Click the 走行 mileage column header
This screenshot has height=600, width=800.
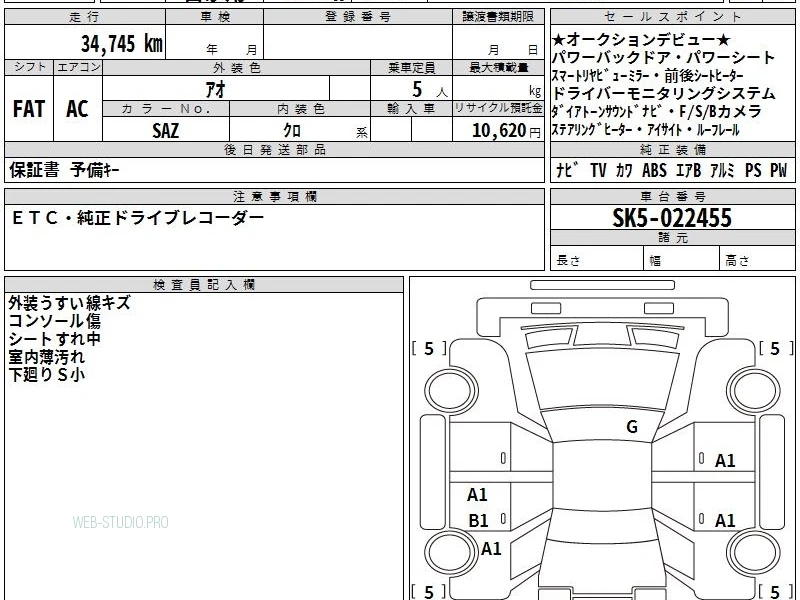[85, 17]
